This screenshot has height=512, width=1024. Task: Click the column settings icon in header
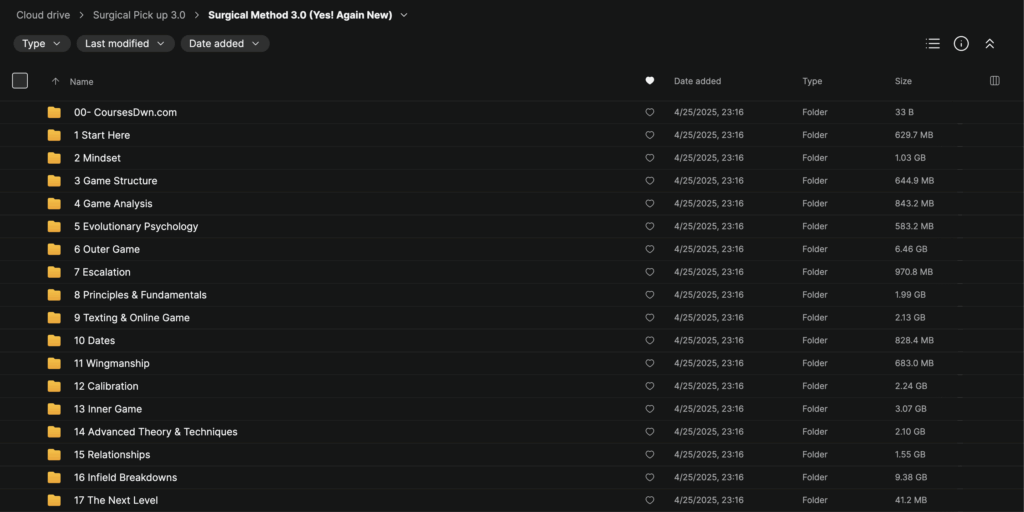point(994,81)
